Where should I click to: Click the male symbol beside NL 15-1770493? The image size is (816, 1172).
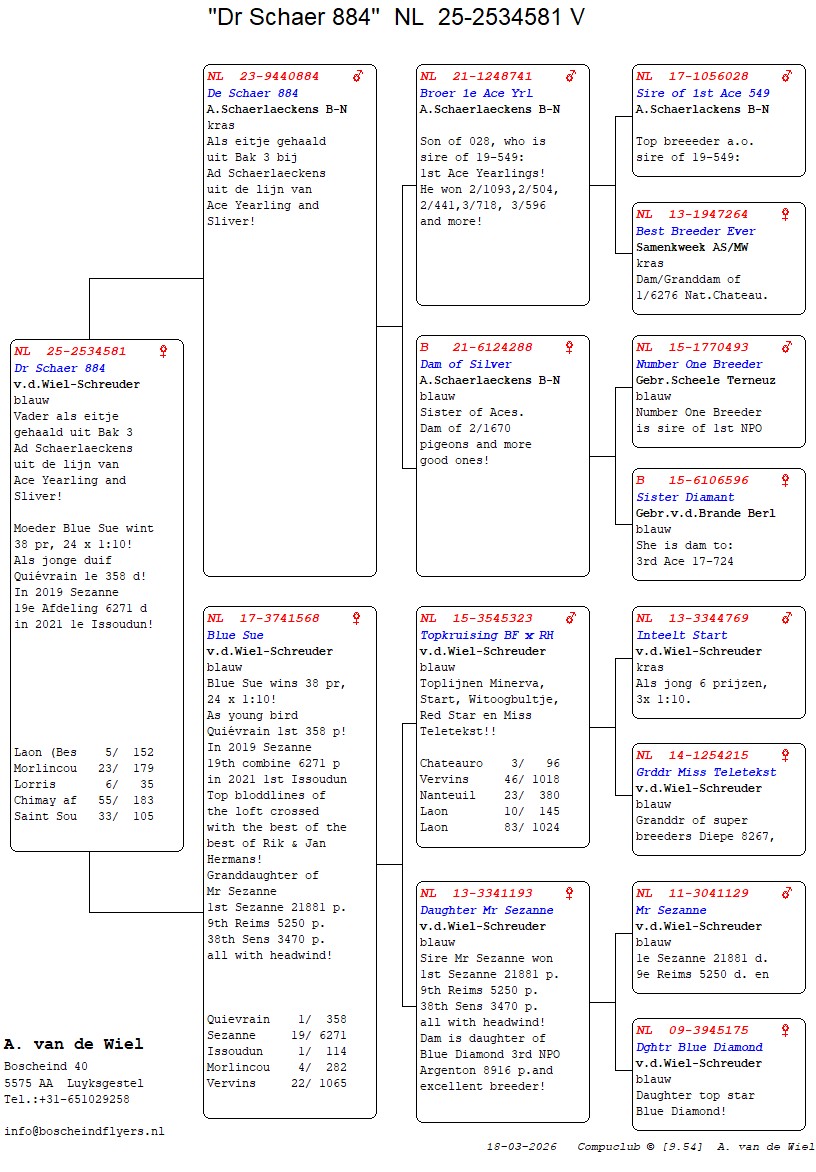point(786,348)
